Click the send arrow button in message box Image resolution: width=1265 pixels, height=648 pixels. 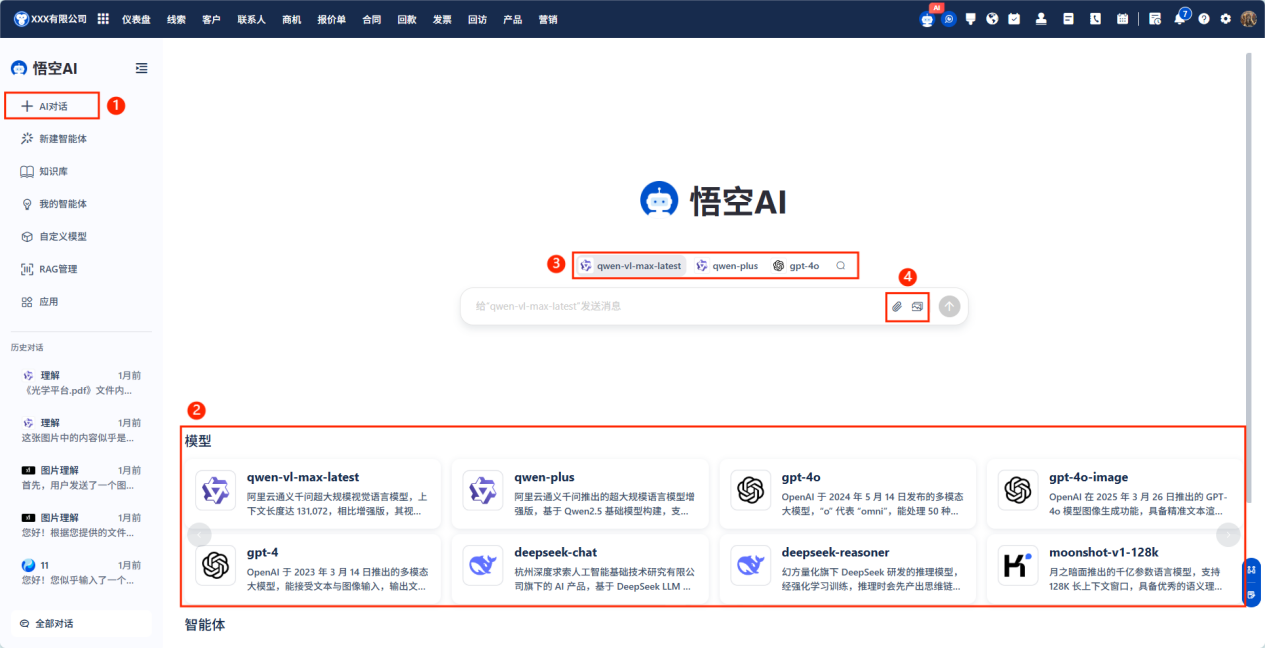(x=950, y=306)
